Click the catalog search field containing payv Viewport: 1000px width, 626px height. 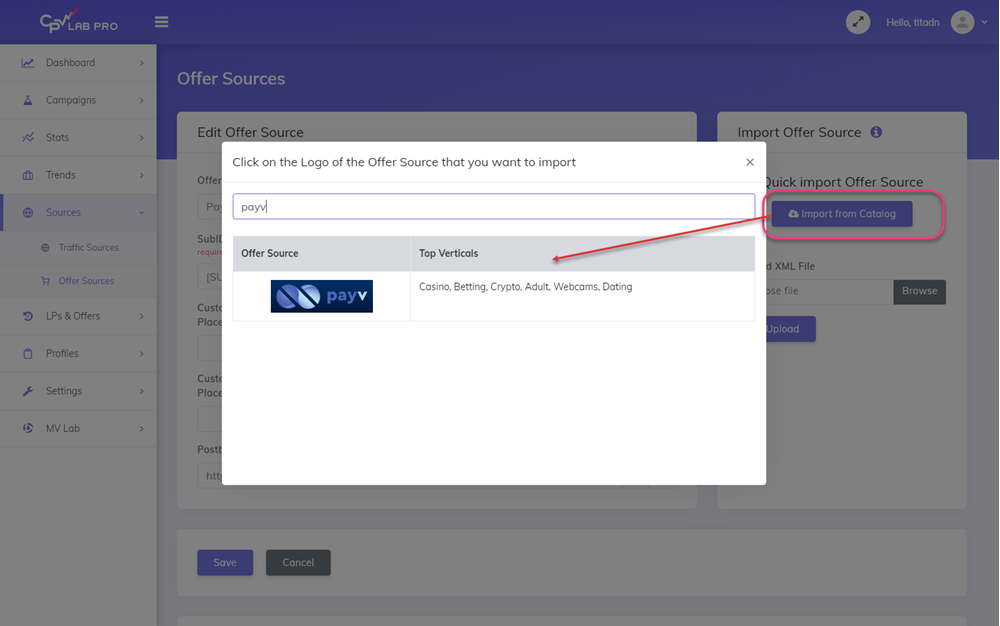[x=494, y=207]
